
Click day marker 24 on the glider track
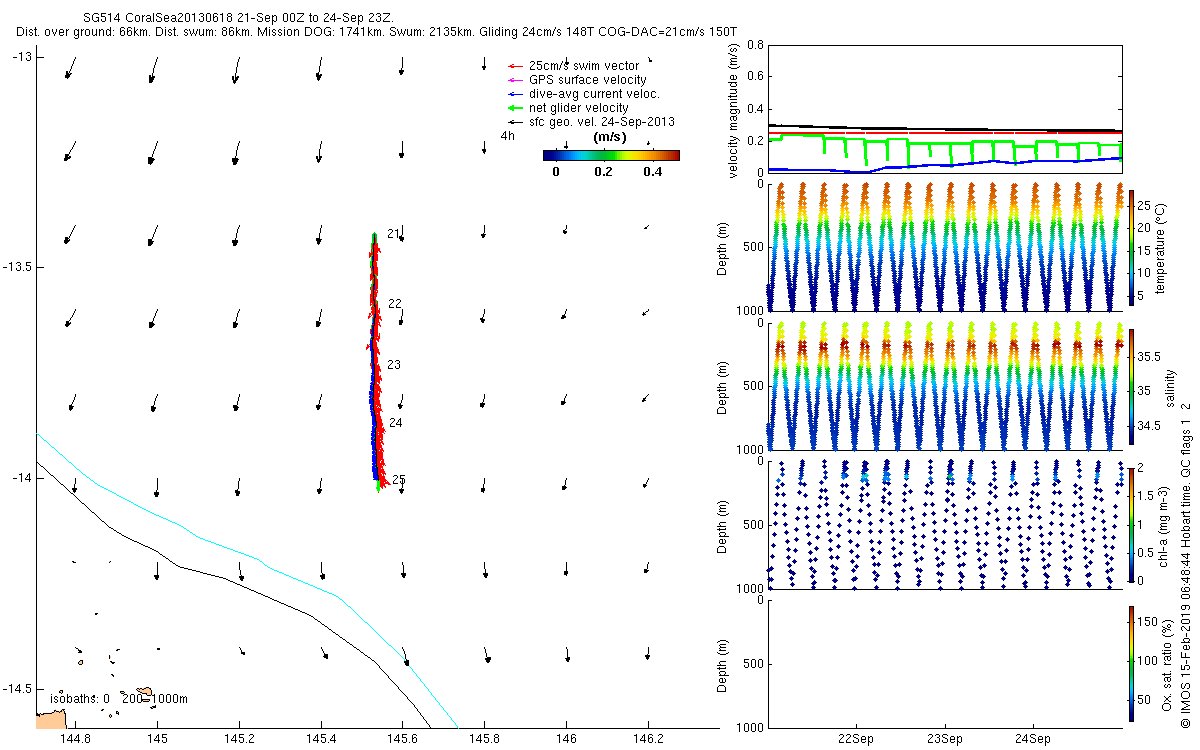pyautogui.click(x=396, y=424)
